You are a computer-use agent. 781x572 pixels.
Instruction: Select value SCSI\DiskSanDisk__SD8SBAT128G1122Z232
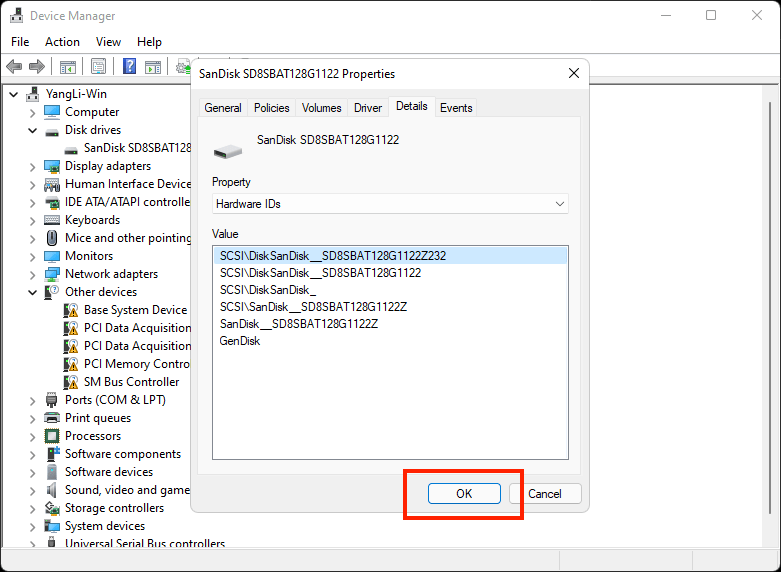point(390,256)
